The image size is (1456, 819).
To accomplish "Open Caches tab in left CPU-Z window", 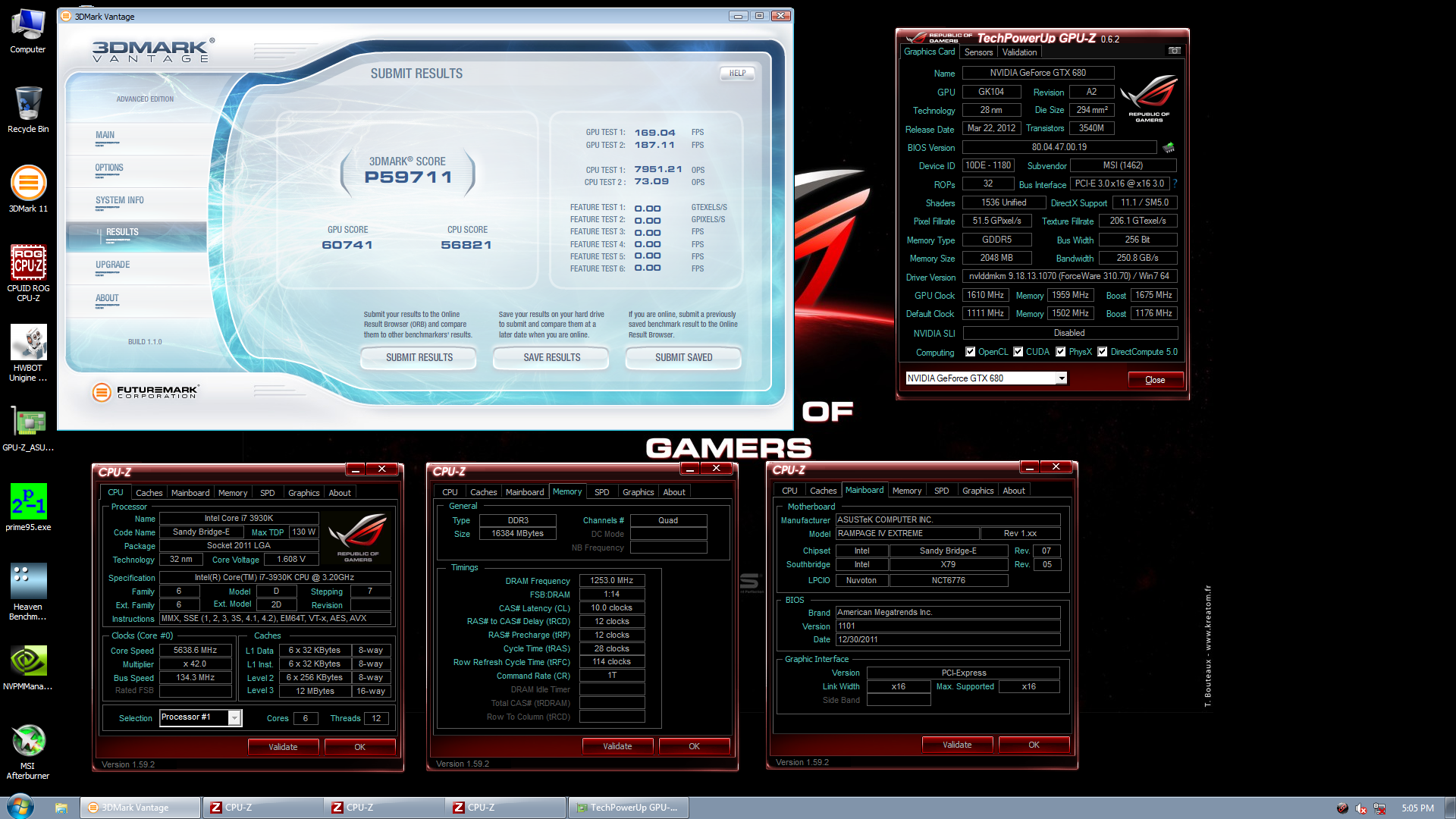I will click(149, 493).
